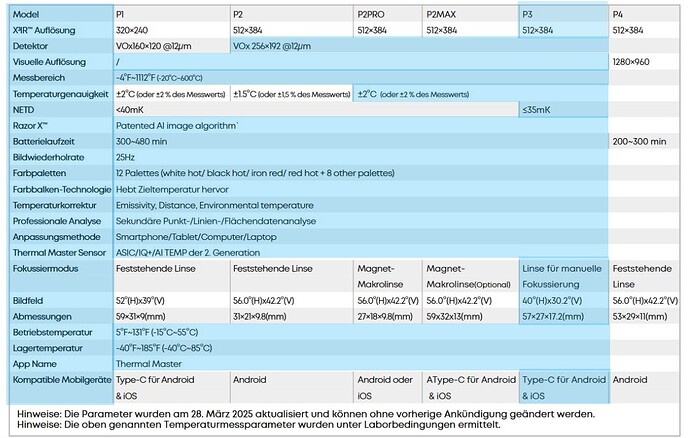Viewport: 690px width, 438px height.
Task: Click the '25Hz' refresh rate value
Action: (125, 158)
